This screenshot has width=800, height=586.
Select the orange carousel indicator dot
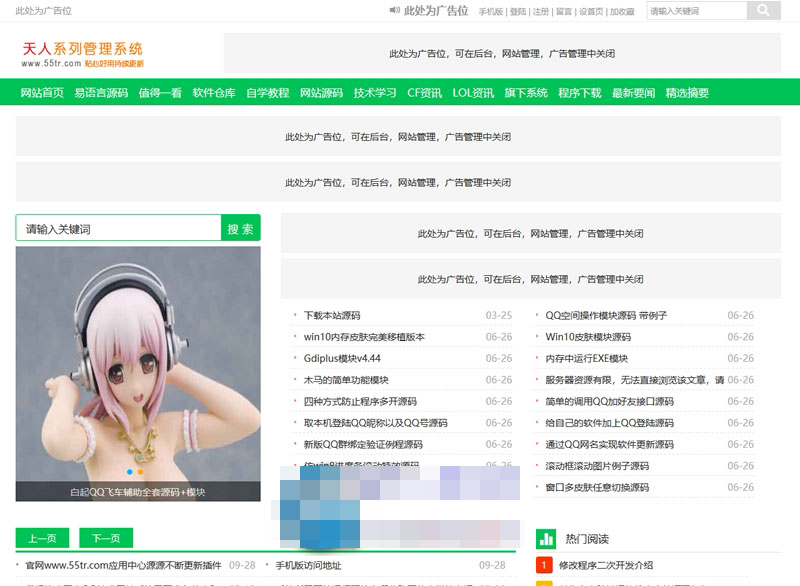pyautogui.click(x=141, y=471)
